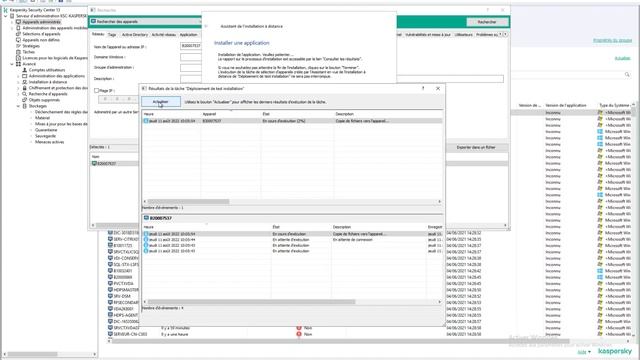Screen dimensions: 640x360
Task: Click info icon of running row in lower events list
Action: pyautogui.click(x=146, y=234)
